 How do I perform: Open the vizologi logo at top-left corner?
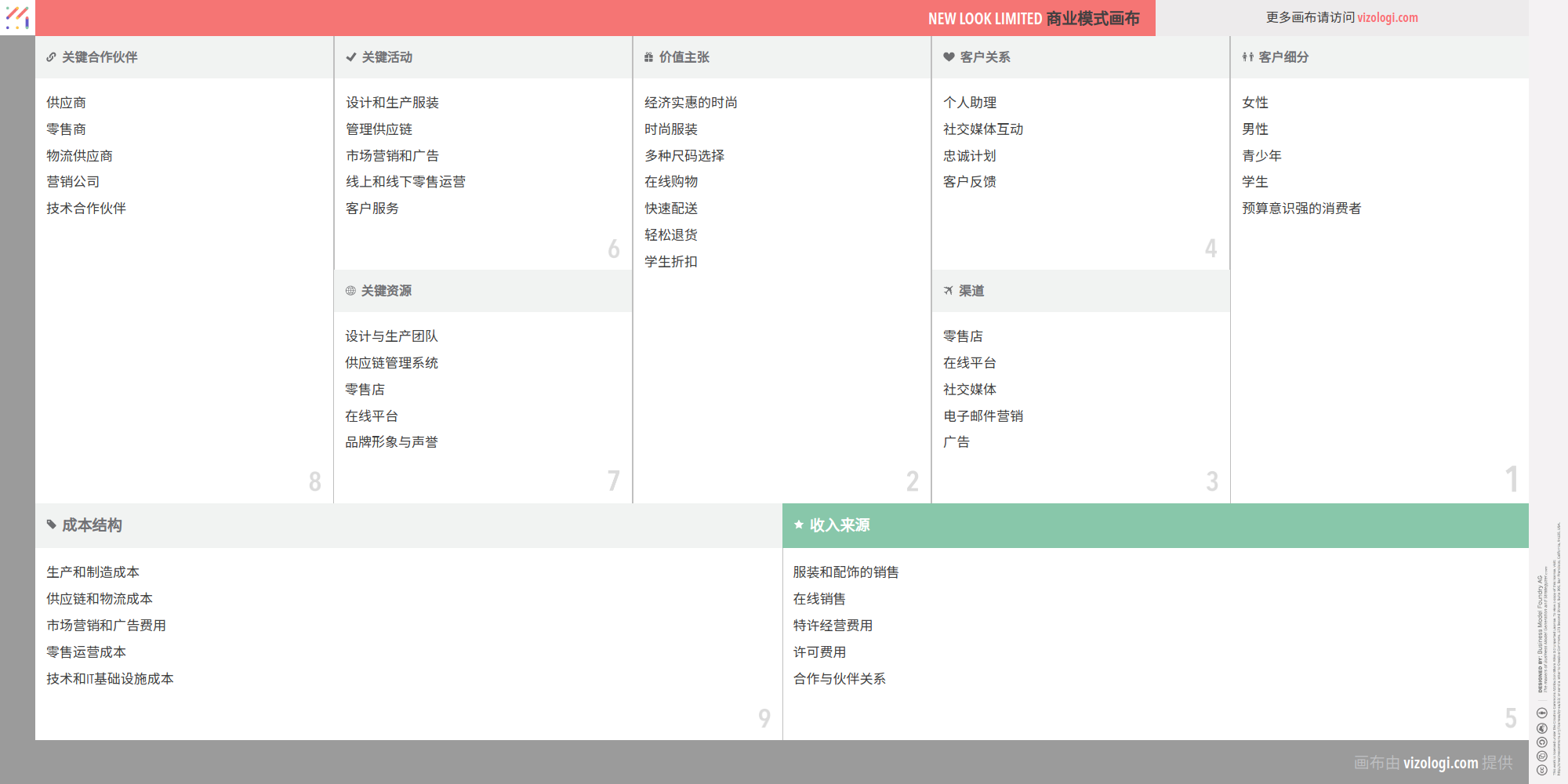[x=16, y=17]
